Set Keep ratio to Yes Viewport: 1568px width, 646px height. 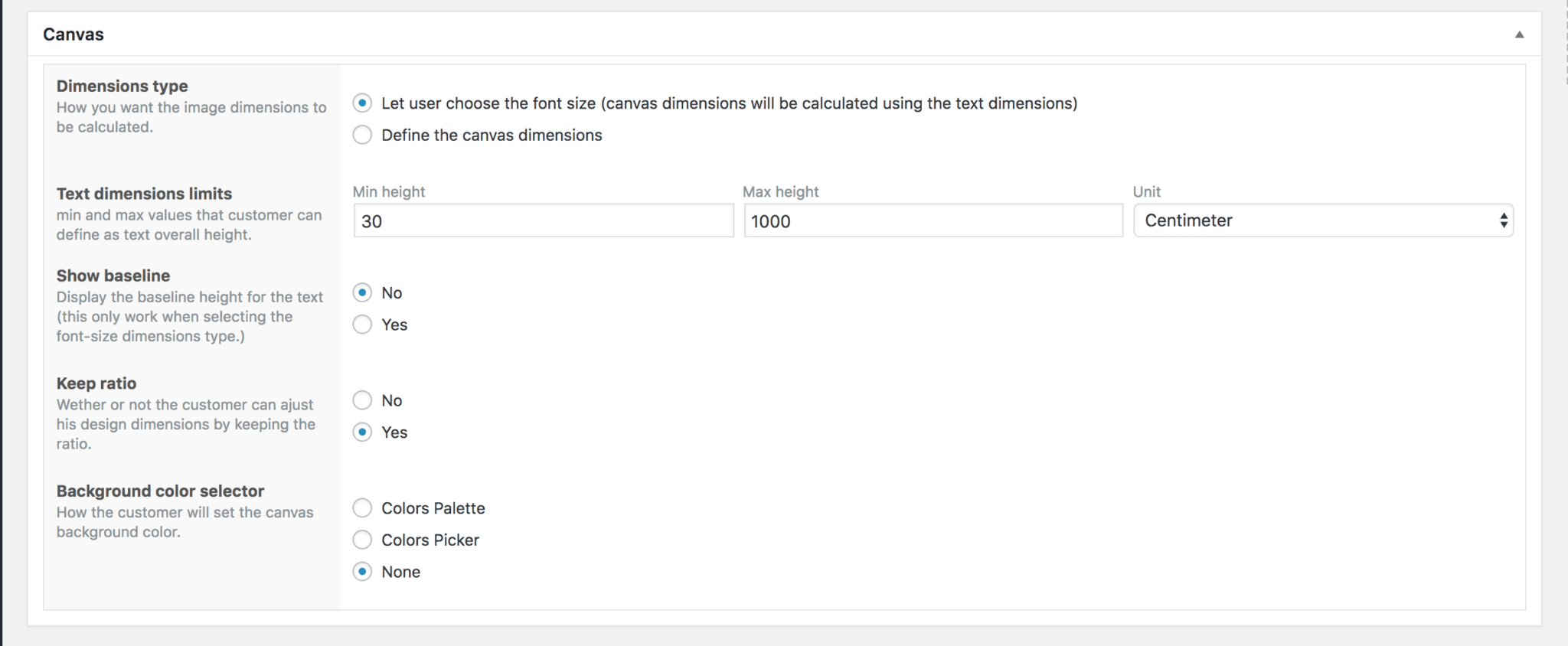click(x=362, y=432)
